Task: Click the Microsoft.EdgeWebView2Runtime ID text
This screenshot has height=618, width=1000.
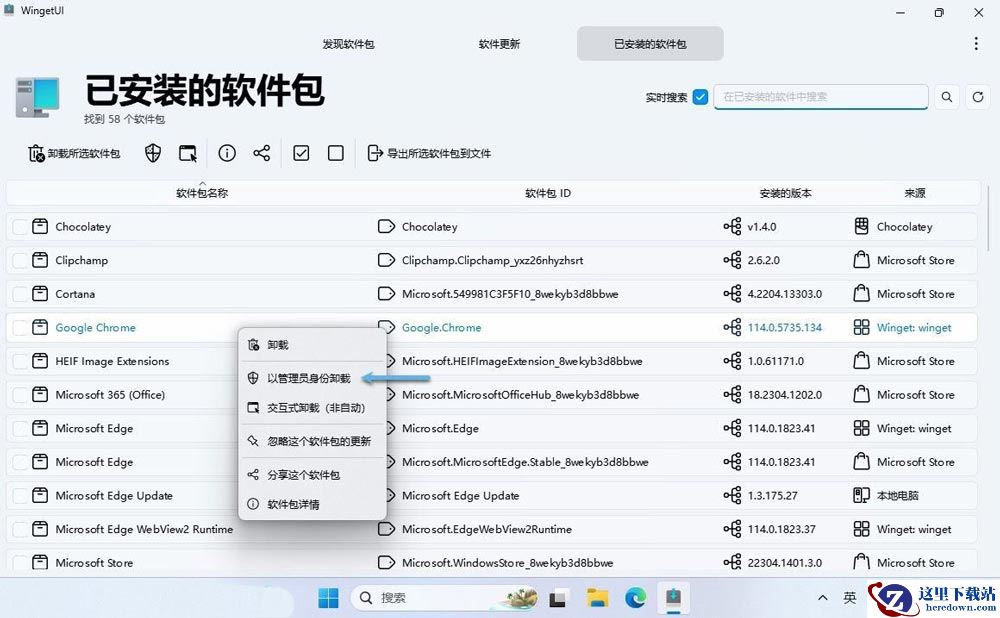Action: (487, 529)
